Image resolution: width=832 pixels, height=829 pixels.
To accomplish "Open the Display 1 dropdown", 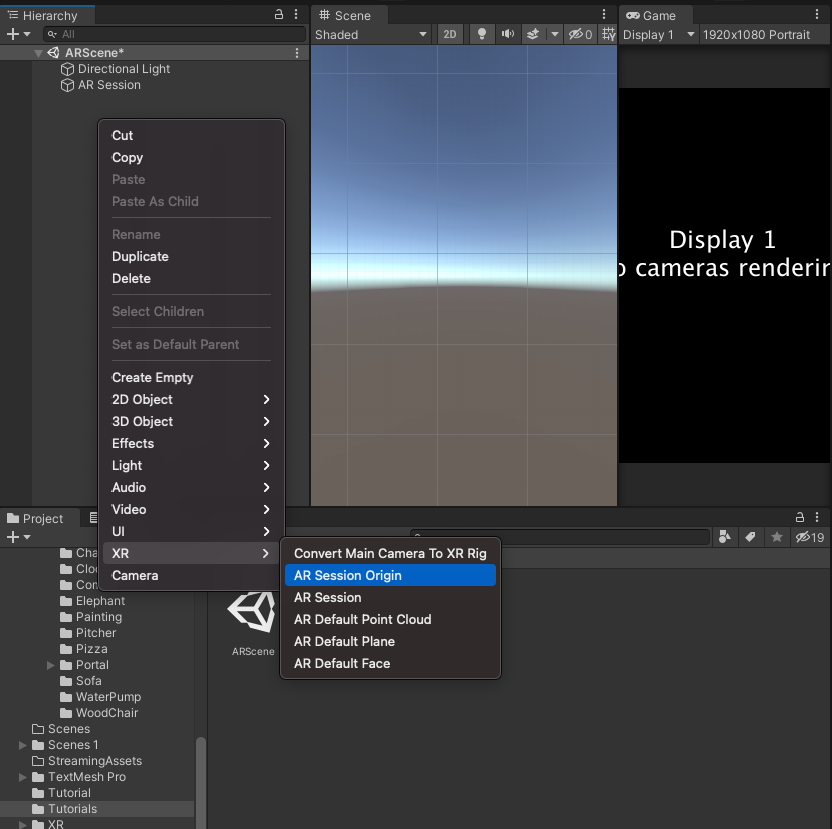I will pyautogui.click(x=658, y=34).
